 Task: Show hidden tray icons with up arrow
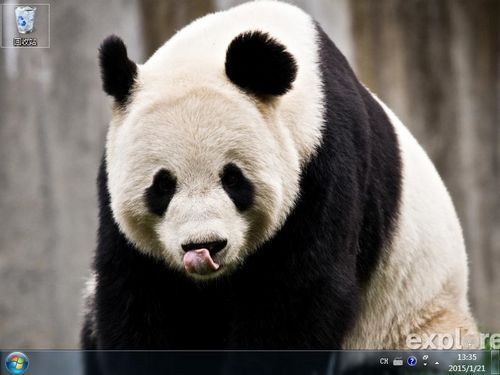437,363
